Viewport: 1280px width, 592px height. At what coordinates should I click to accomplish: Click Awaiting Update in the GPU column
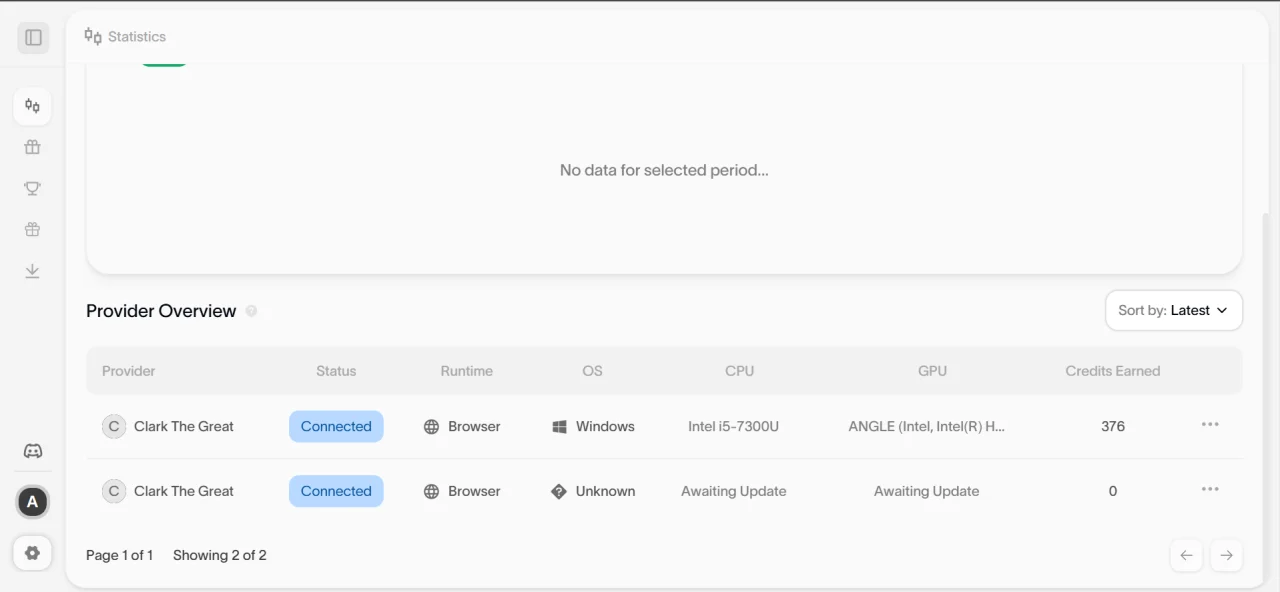(926, 491)
